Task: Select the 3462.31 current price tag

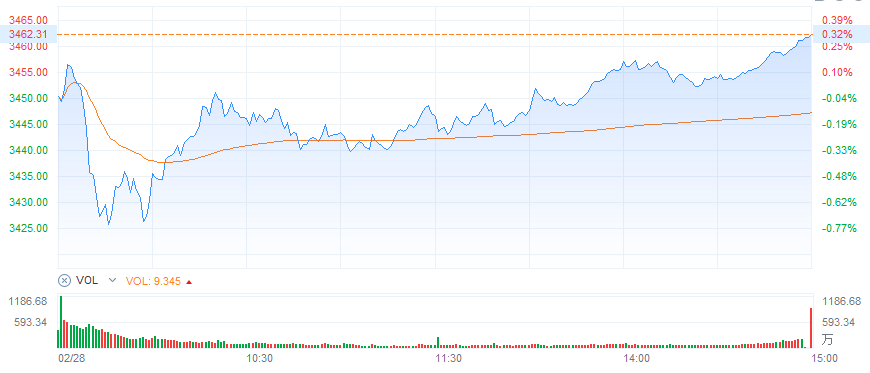Action: [x=28, y=34]
